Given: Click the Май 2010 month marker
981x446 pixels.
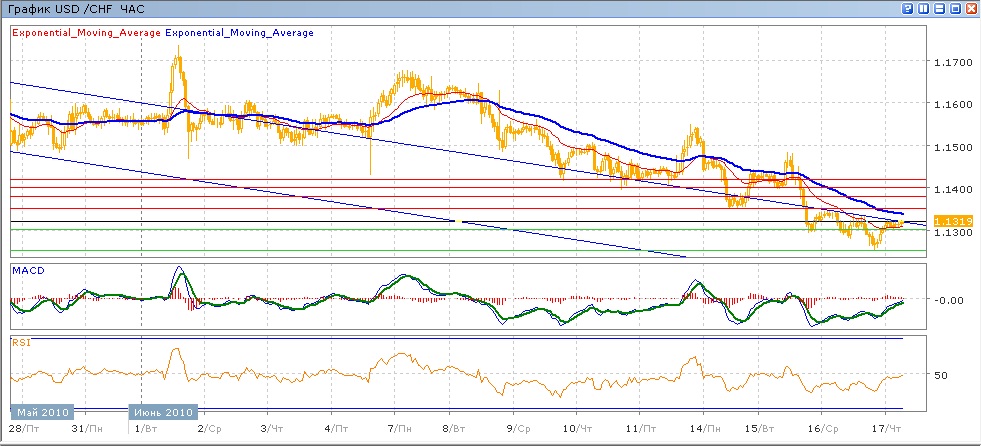Looking at the screenshot, I should coord(38,412).
